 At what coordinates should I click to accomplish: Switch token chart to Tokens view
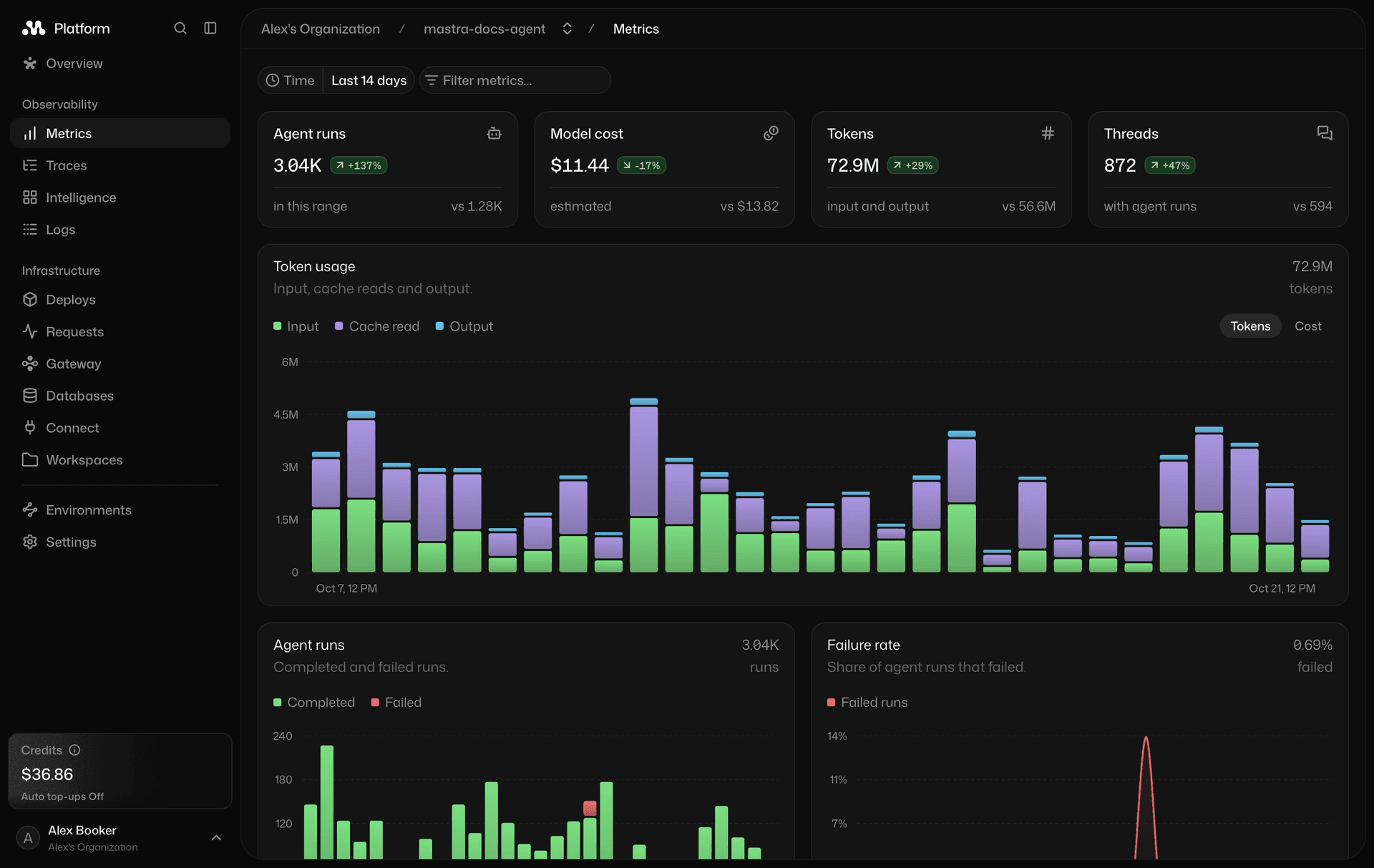[1250, 326]
